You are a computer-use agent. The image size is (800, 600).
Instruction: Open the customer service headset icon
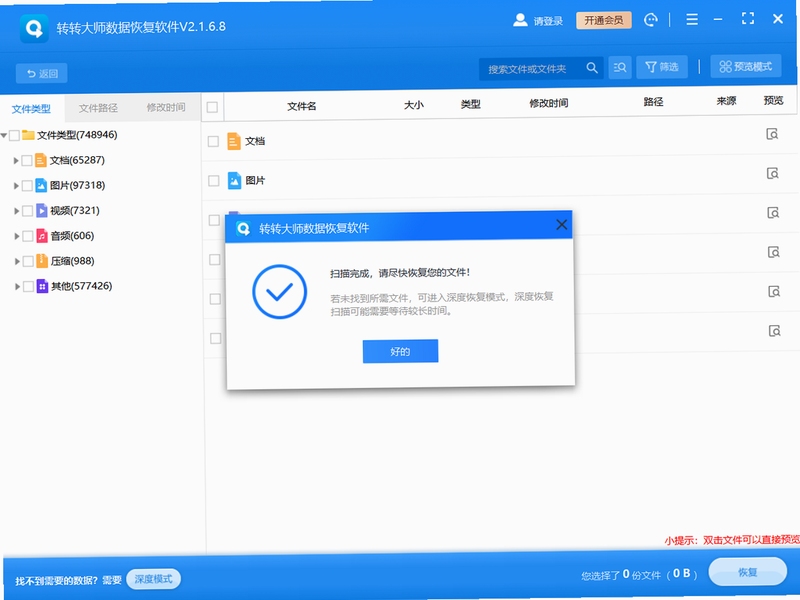pyautogui.click(x=651, y=20)
